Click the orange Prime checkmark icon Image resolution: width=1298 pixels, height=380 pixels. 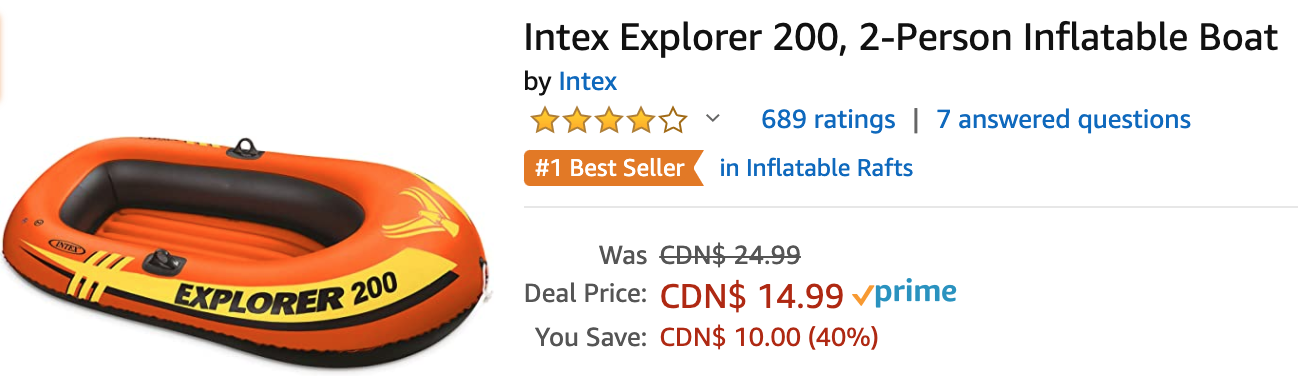click(x=862, y=295)
